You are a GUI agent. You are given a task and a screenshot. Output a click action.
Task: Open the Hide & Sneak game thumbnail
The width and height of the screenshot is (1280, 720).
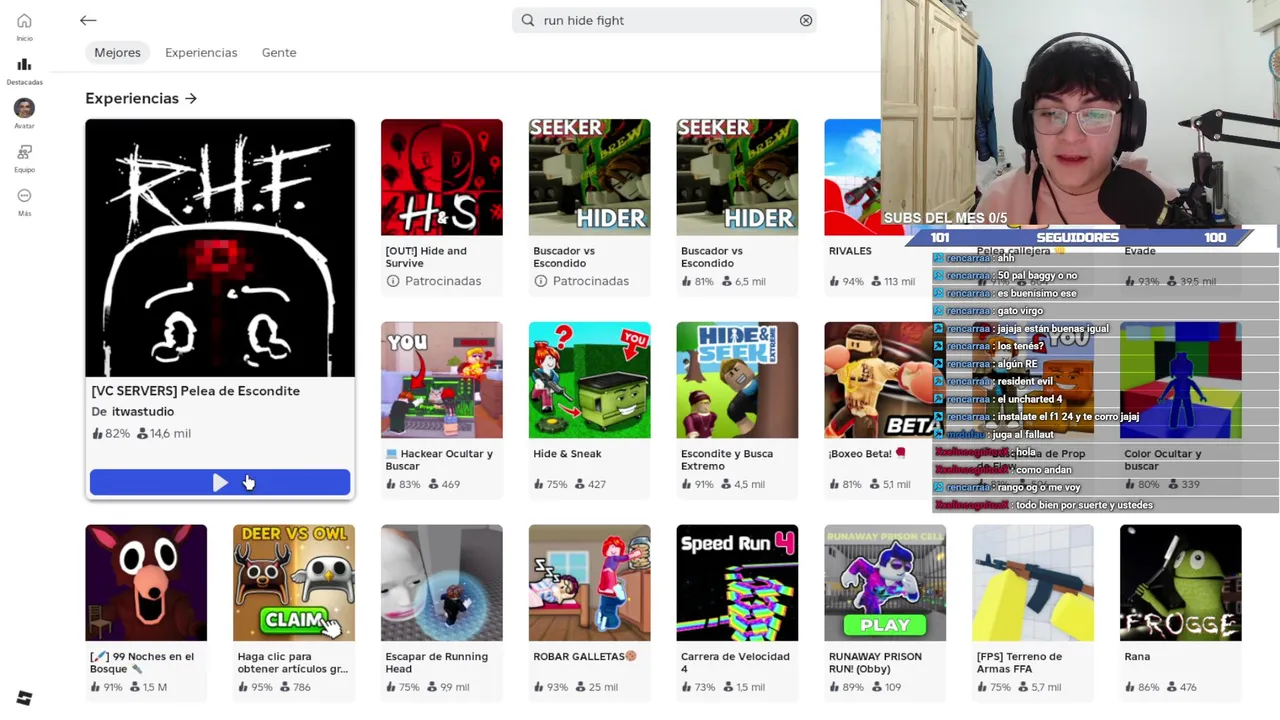589,380
